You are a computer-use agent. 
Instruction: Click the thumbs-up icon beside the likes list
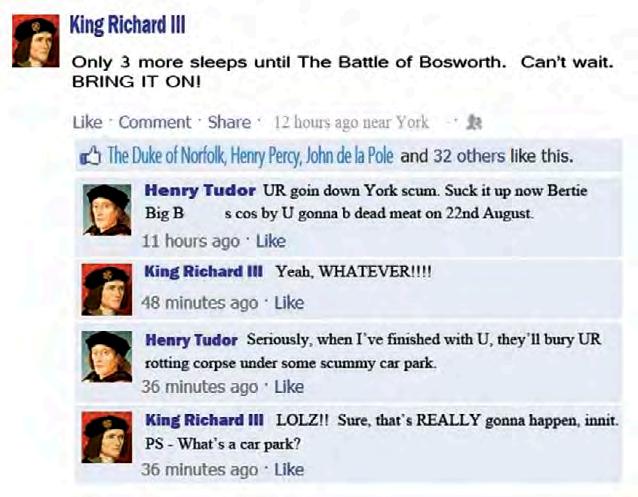(90, 156)
